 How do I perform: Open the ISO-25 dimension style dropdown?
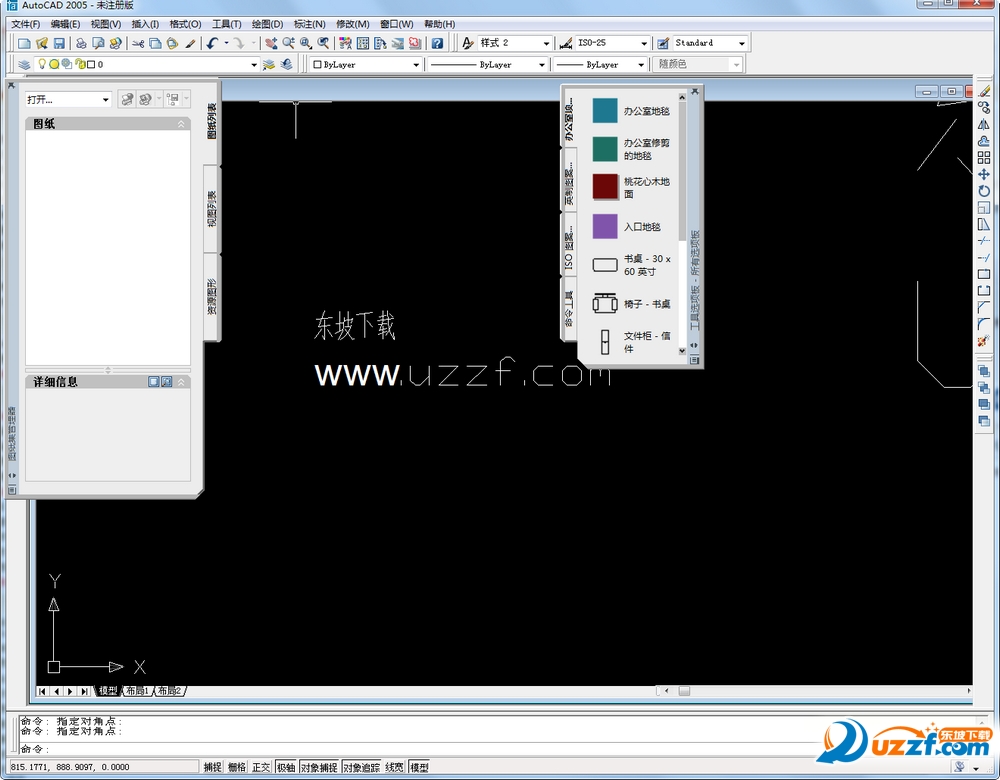643,43
